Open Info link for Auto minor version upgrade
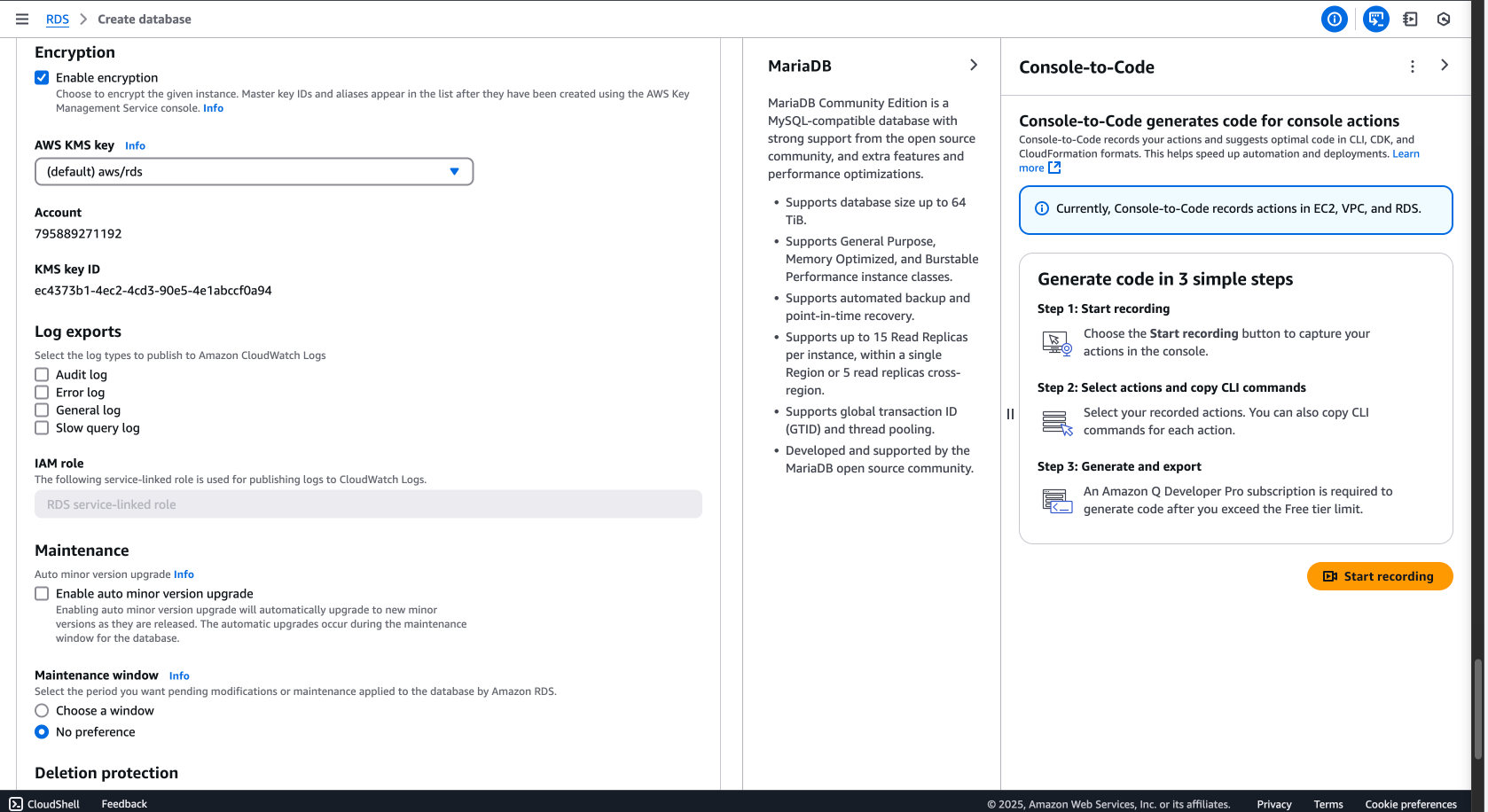Screen dimensions: 1488x812 coord(184,574)
